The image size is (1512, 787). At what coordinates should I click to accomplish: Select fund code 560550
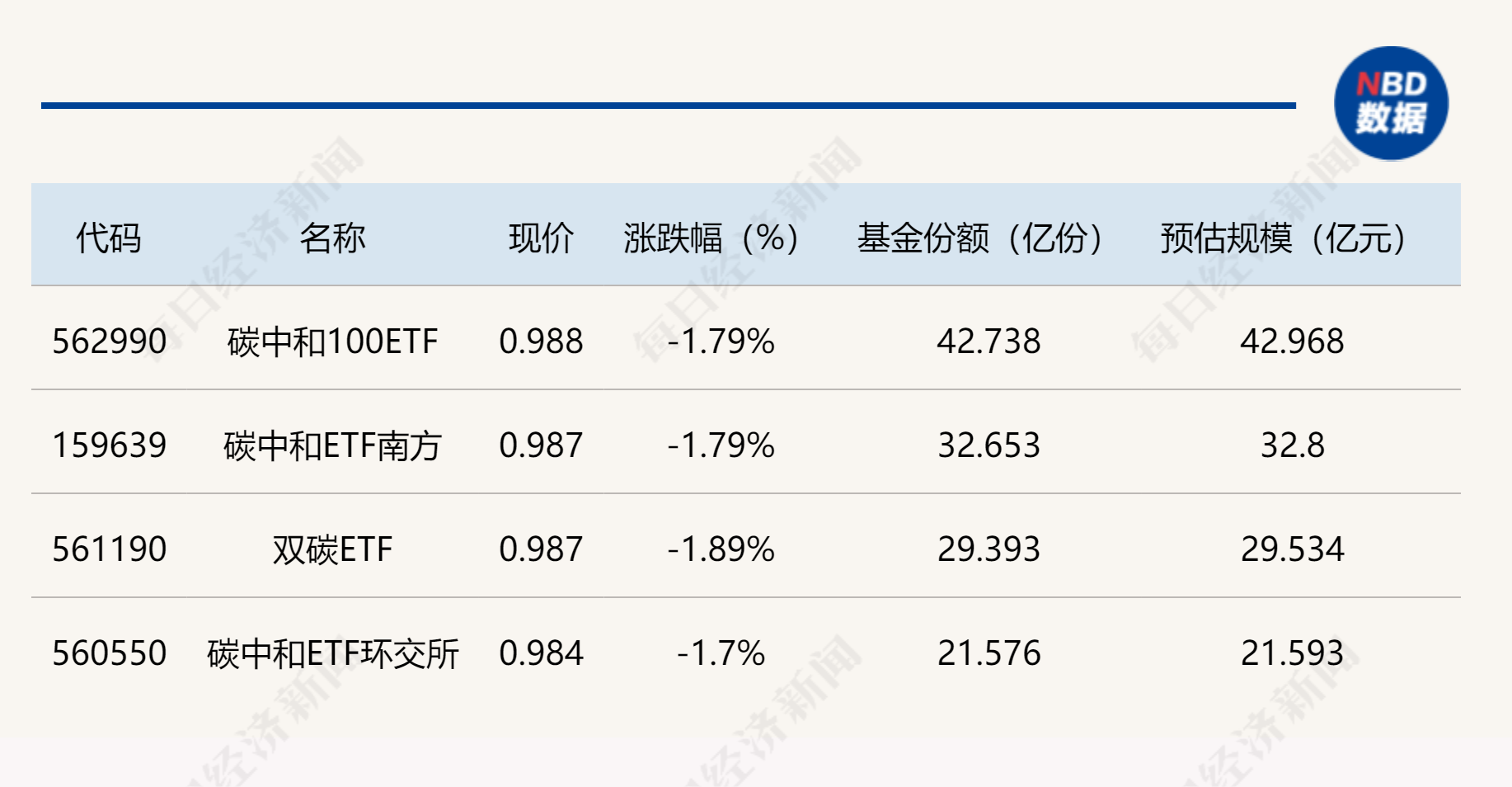click(x=110, y=653)
